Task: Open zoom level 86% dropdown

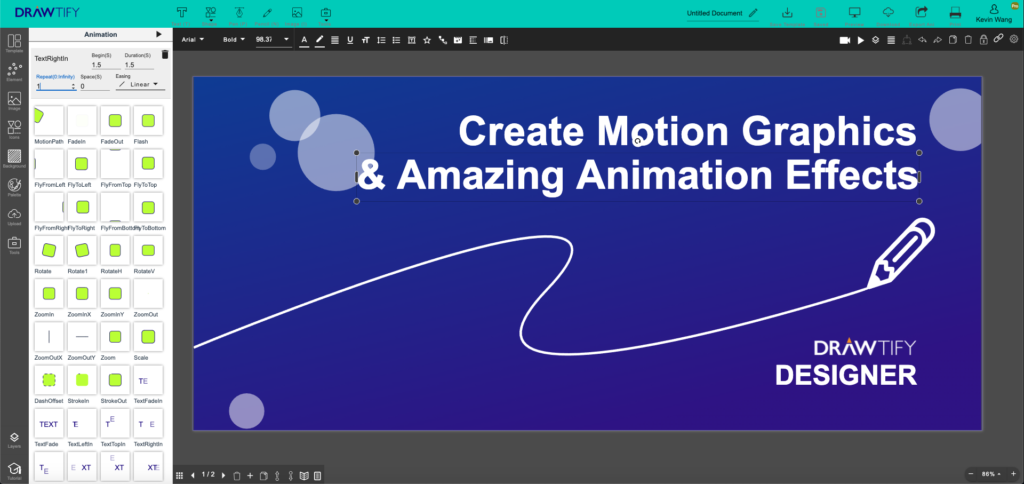Action: coord(992,474)
